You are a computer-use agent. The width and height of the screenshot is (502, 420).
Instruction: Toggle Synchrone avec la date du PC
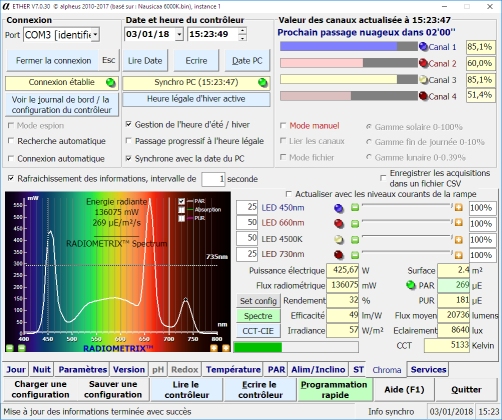click(x=128, y=158)
